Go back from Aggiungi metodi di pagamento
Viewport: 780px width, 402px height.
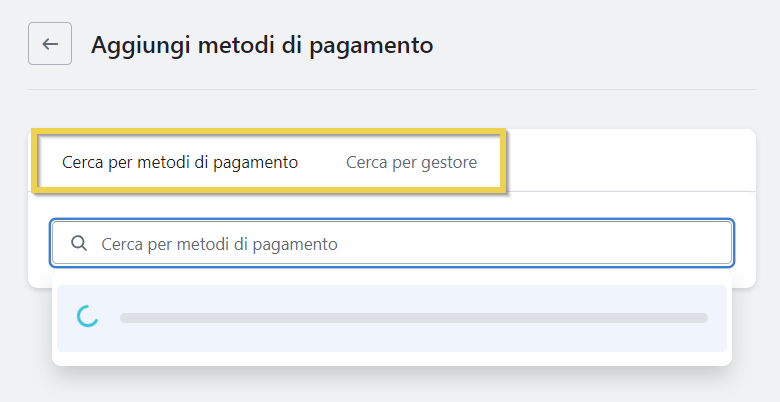pyautogui.click(x=50, y=44)
